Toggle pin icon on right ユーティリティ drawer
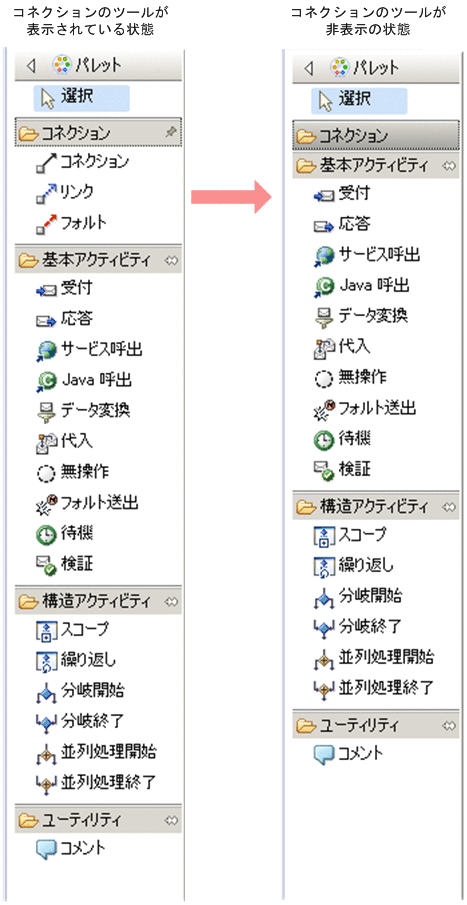The width and height of the screenshot is (467, 905). 449,726
